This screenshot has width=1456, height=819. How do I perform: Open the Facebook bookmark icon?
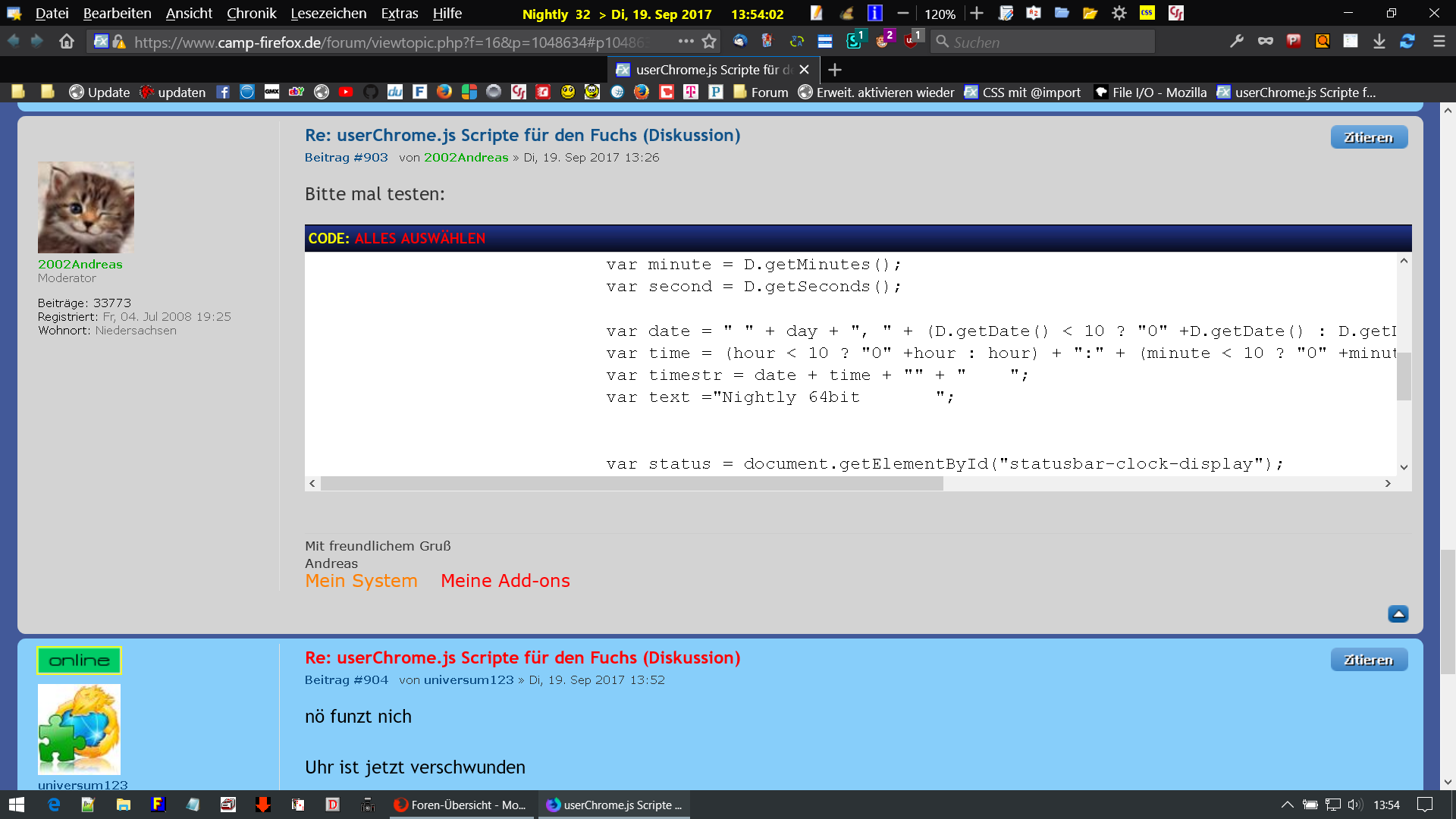[x=223, y=92]
